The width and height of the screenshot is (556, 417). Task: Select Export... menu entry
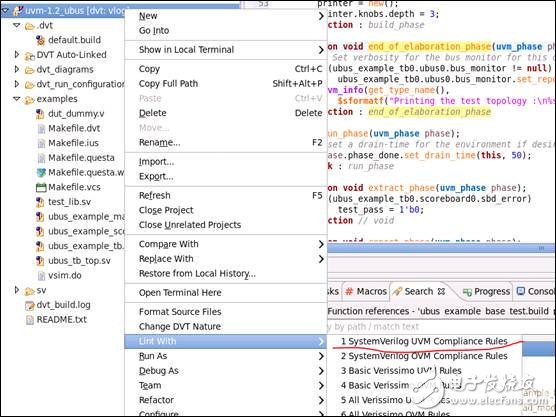coord(226,177)
